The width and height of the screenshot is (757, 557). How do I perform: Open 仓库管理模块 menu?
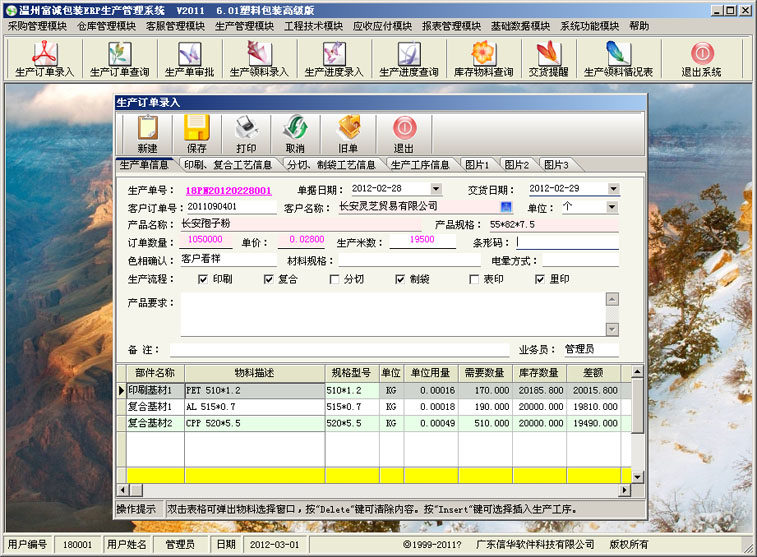[x=106, y=26]
